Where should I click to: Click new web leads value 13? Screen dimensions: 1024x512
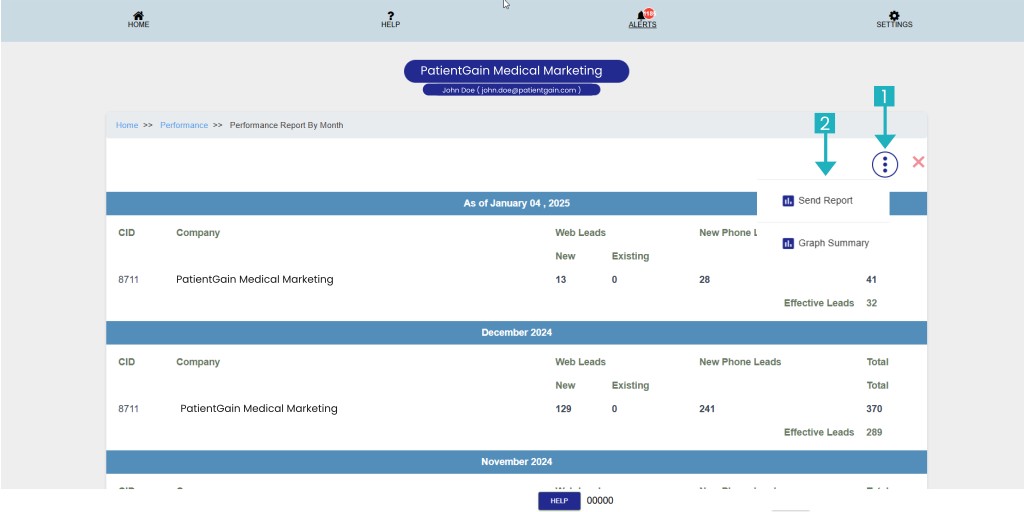pos(560,280)
